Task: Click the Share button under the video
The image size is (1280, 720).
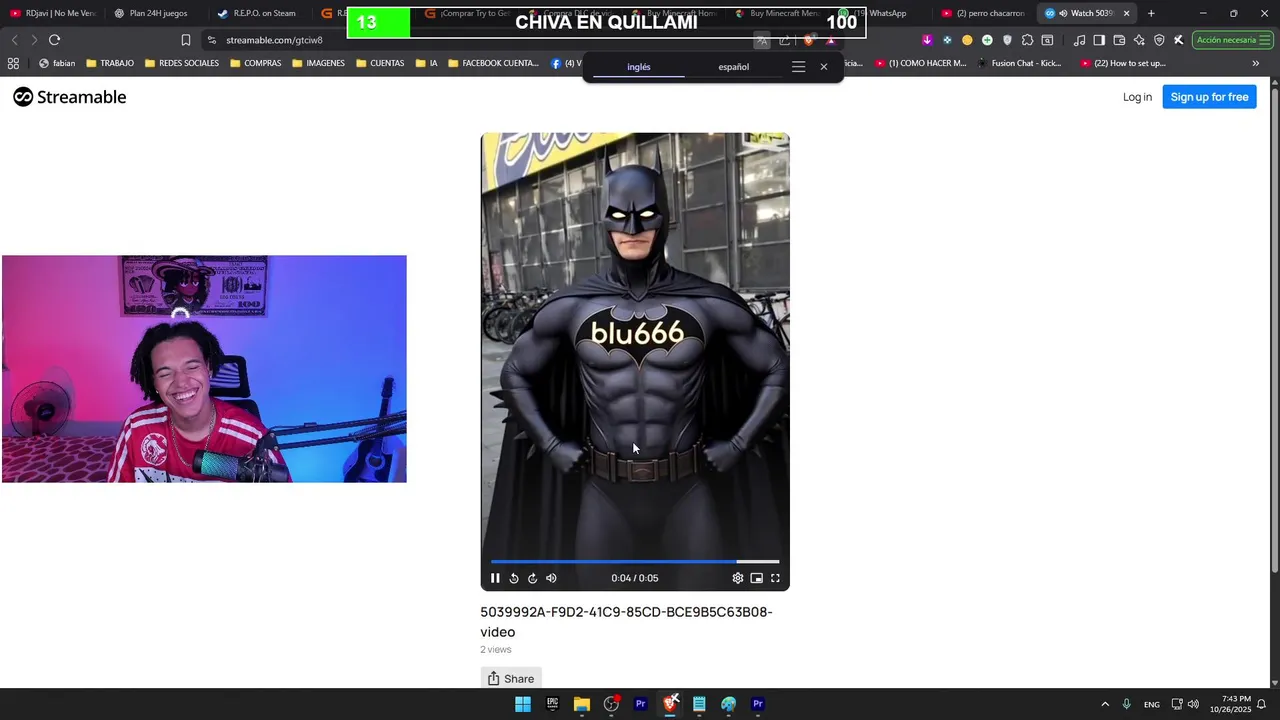Action: (511, 678)
